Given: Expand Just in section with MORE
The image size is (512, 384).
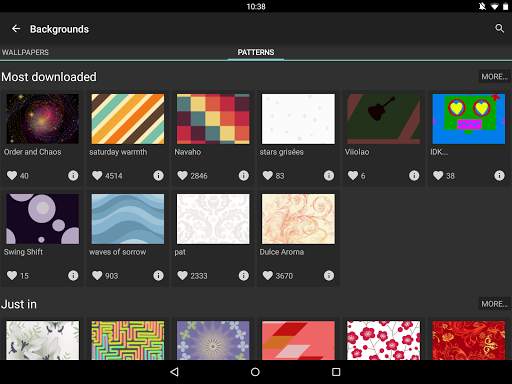Looking at the screenshot, I should pyautogui.click(x=494, y=304).
